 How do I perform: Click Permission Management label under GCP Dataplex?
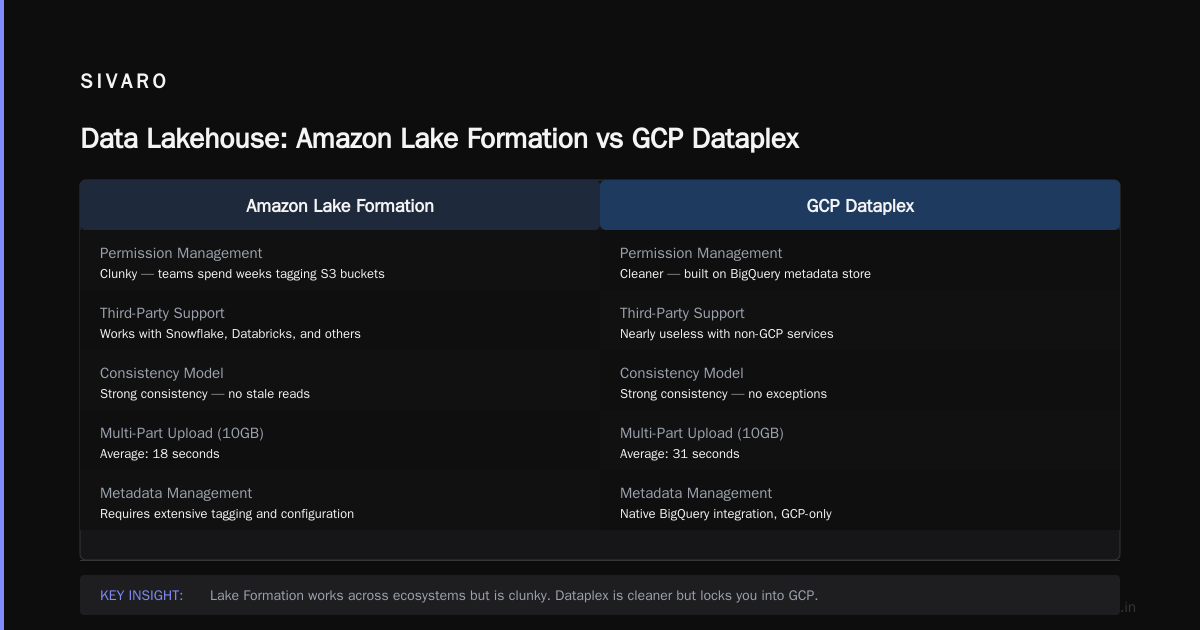[701, 254]
